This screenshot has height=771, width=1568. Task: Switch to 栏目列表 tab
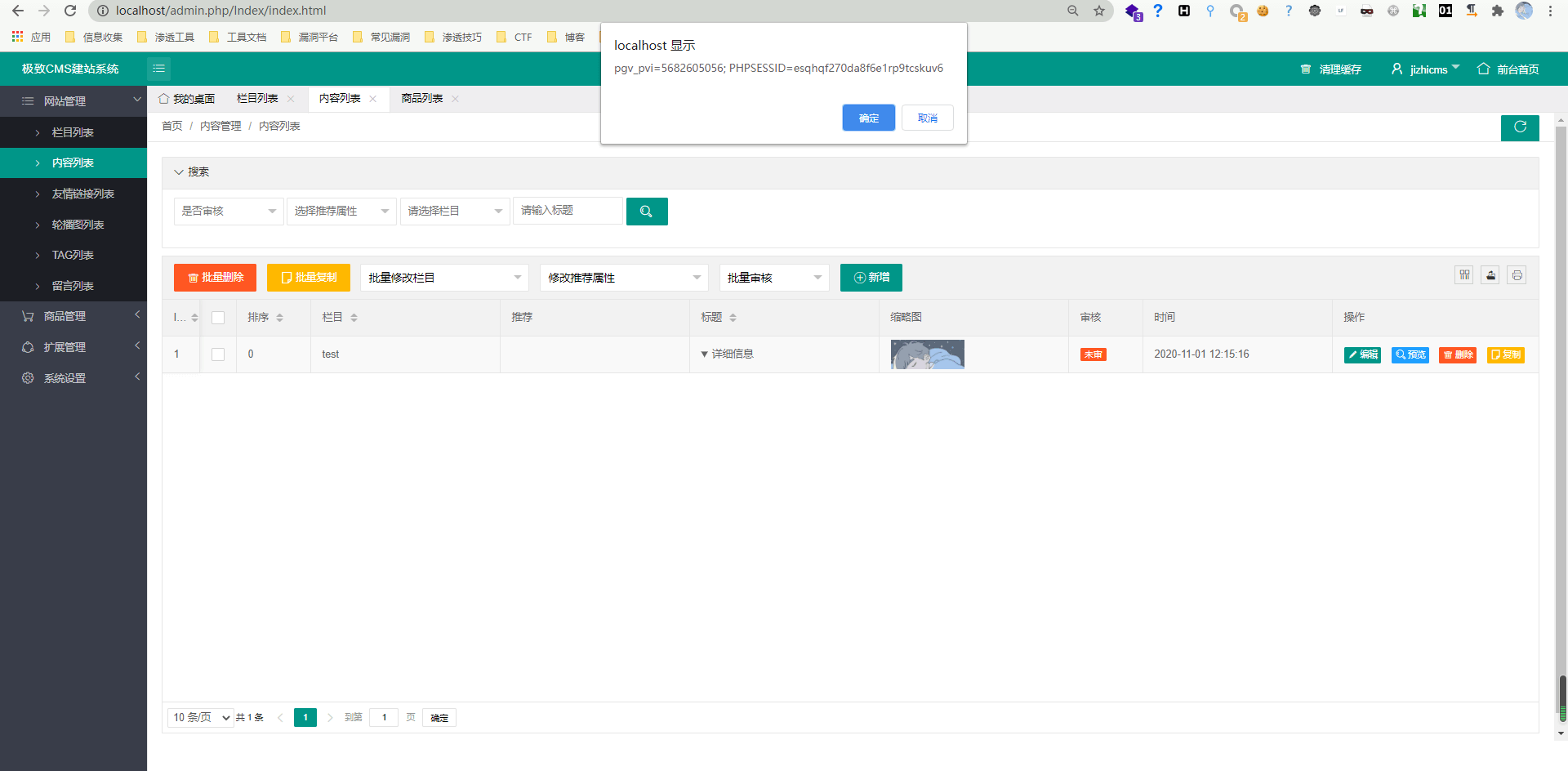tap(257, 99)
